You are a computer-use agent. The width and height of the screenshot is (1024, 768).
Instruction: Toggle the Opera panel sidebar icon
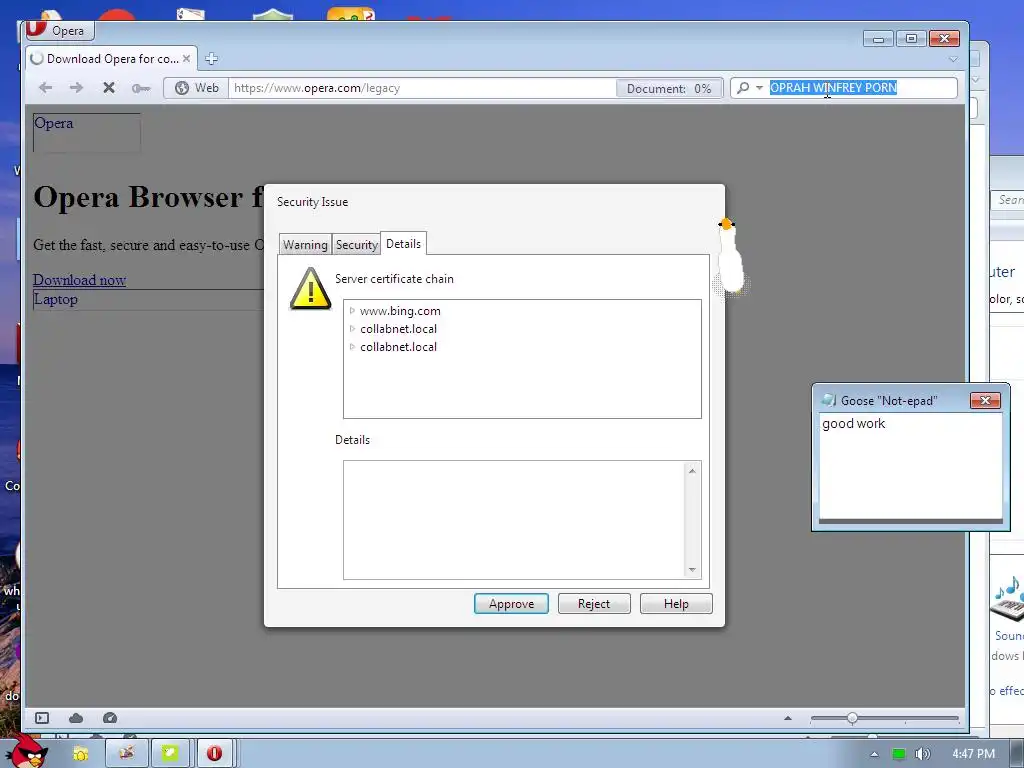coord(42,718)
